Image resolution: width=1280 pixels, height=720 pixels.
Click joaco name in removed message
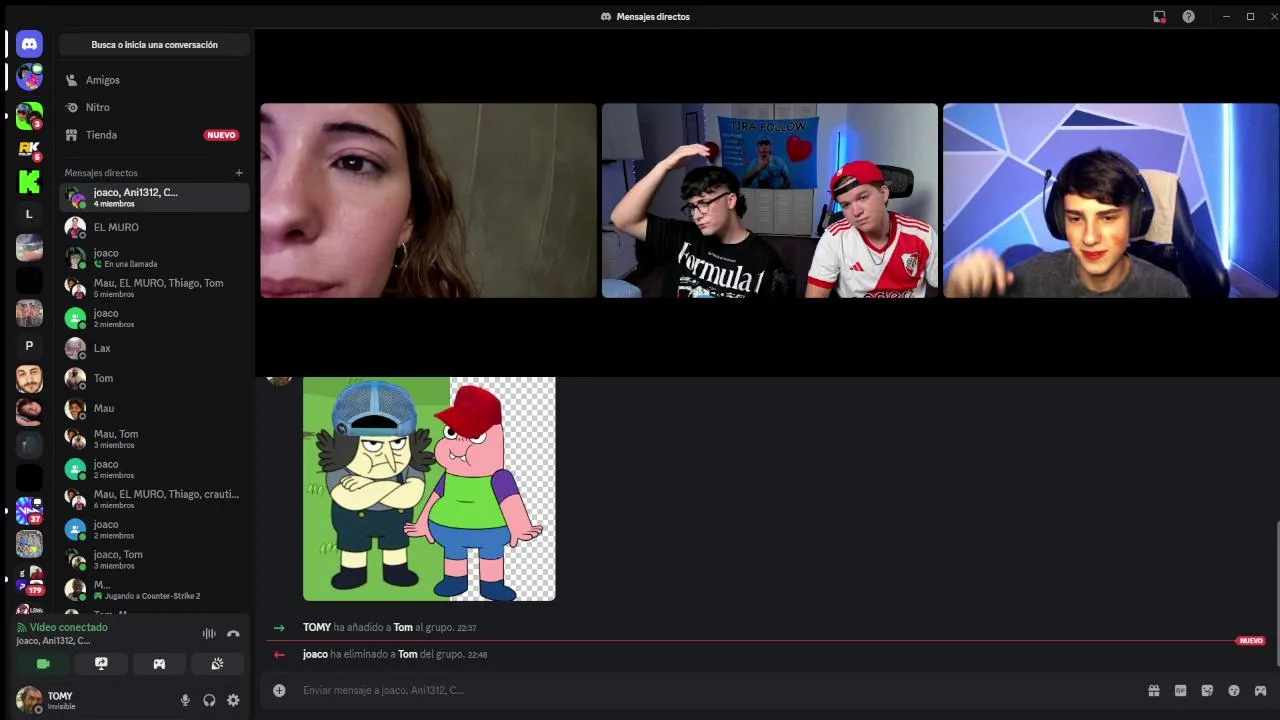[x=315, y=654]
